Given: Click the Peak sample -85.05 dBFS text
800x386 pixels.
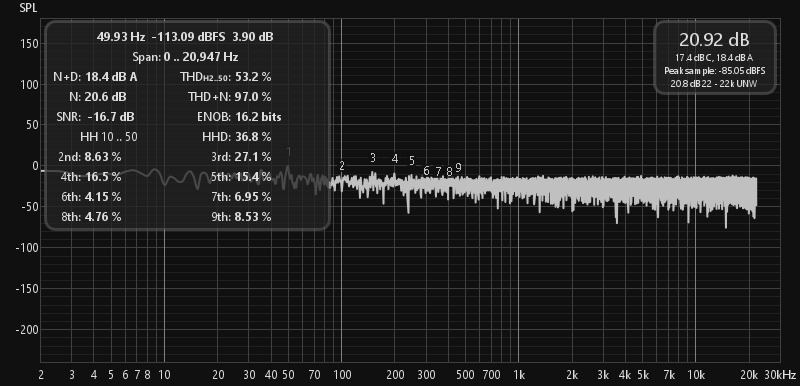Looking at the screenshot, I should point(714,71).
